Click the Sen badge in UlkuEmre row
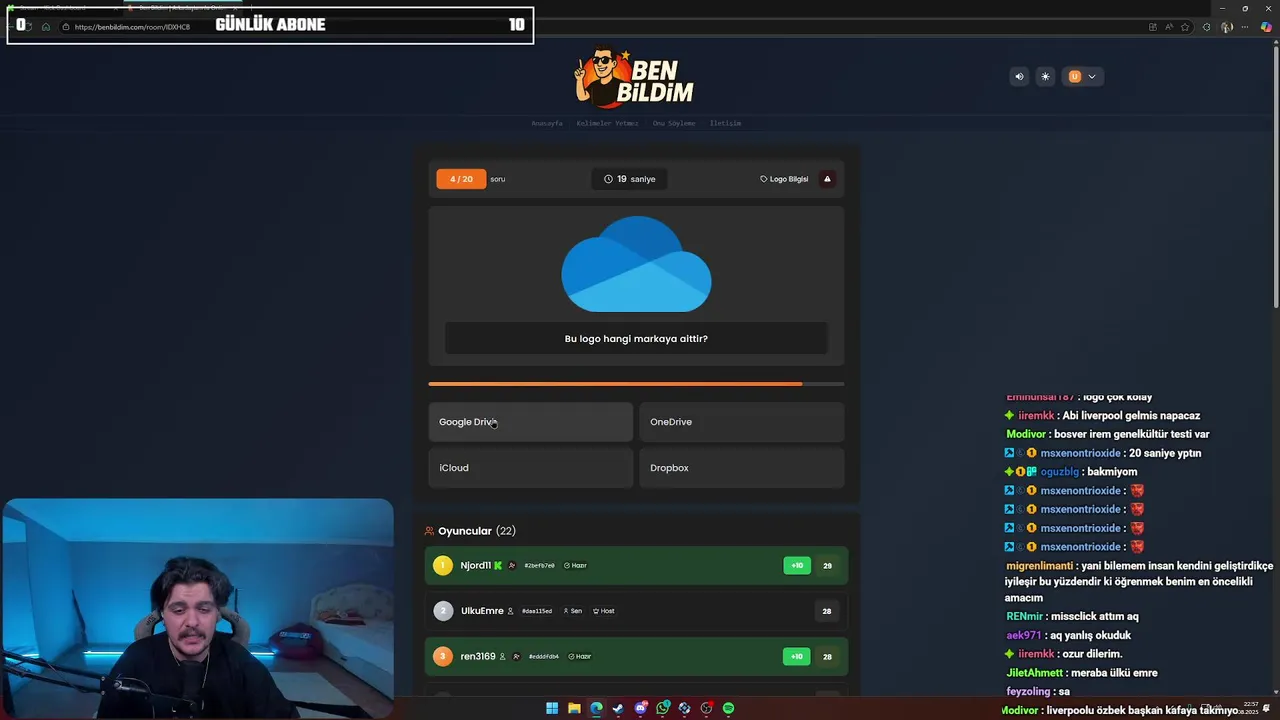 point(572,611)
